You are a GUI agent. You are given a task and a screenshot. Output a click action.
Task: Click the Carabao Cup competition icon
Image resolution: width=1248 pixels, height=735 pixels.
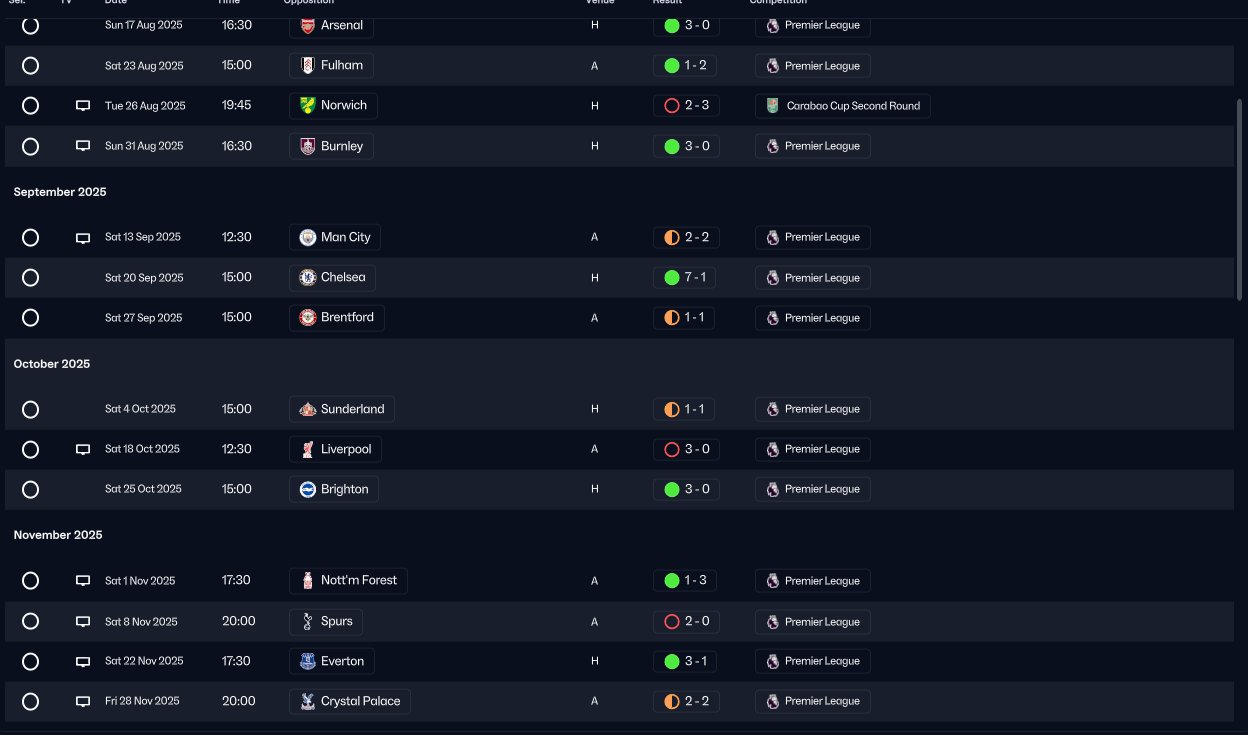pos(772,106)
